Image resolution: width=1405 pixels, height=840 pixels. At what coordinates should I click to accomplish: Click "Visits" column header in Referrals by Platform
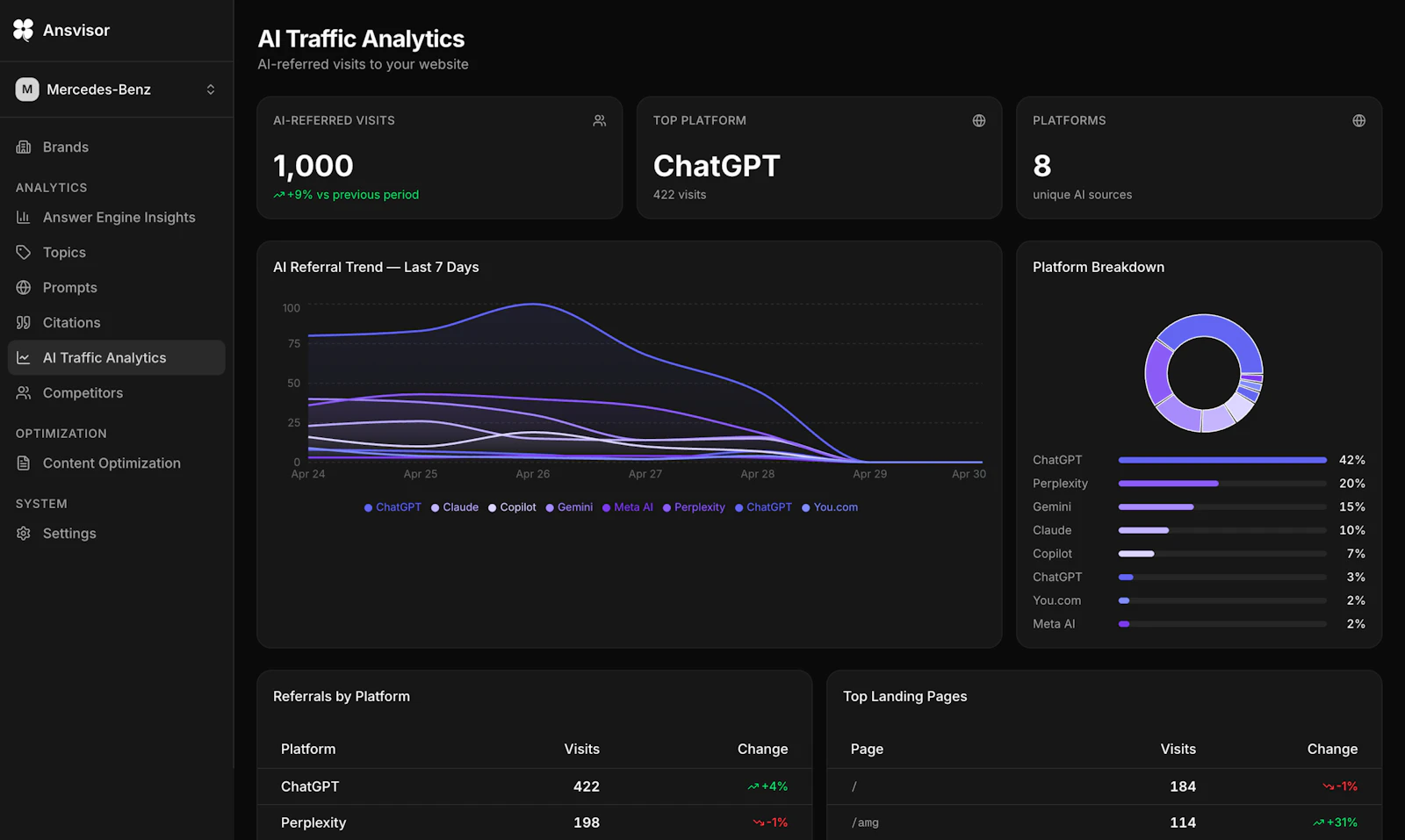coord(582,749)
